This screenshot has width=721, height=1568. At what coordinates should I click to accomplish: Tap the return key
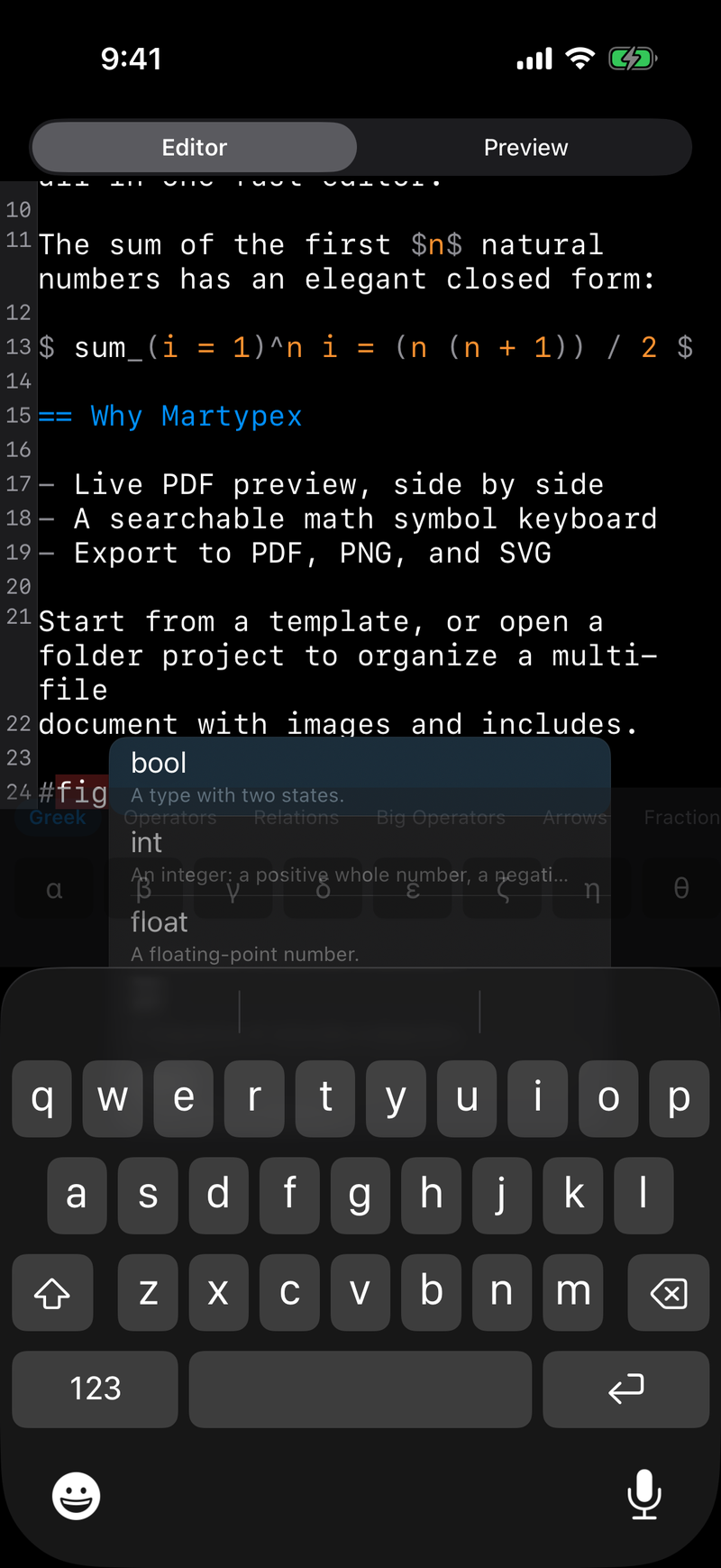click(x=625, y=1389)
